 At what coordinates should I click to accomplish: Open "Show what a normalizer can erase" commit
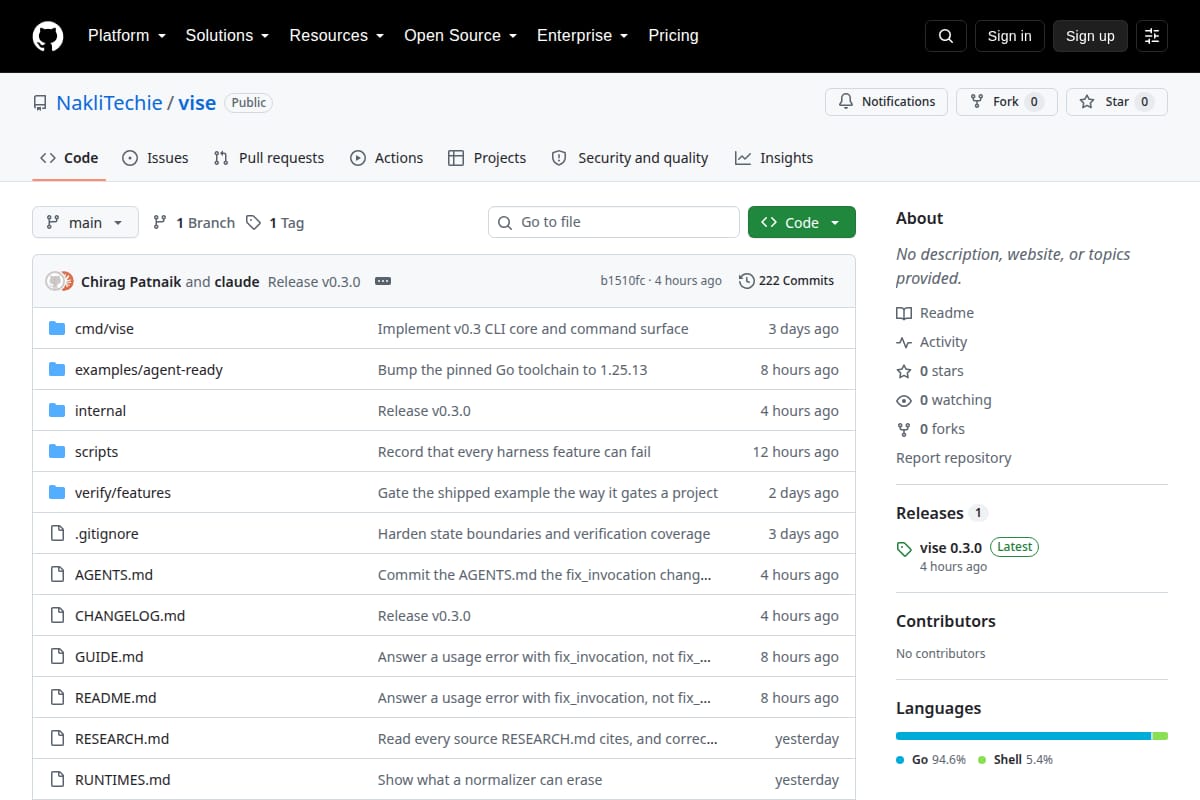pyautogui.click(x=490, y=780)
